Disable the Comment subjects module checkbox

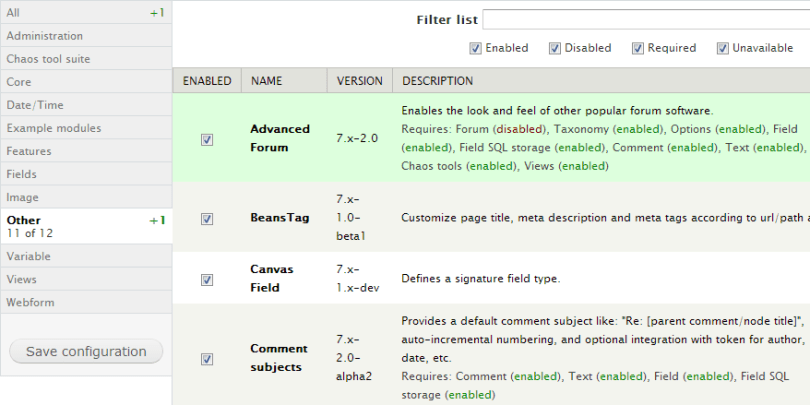[x=207, y=358]
